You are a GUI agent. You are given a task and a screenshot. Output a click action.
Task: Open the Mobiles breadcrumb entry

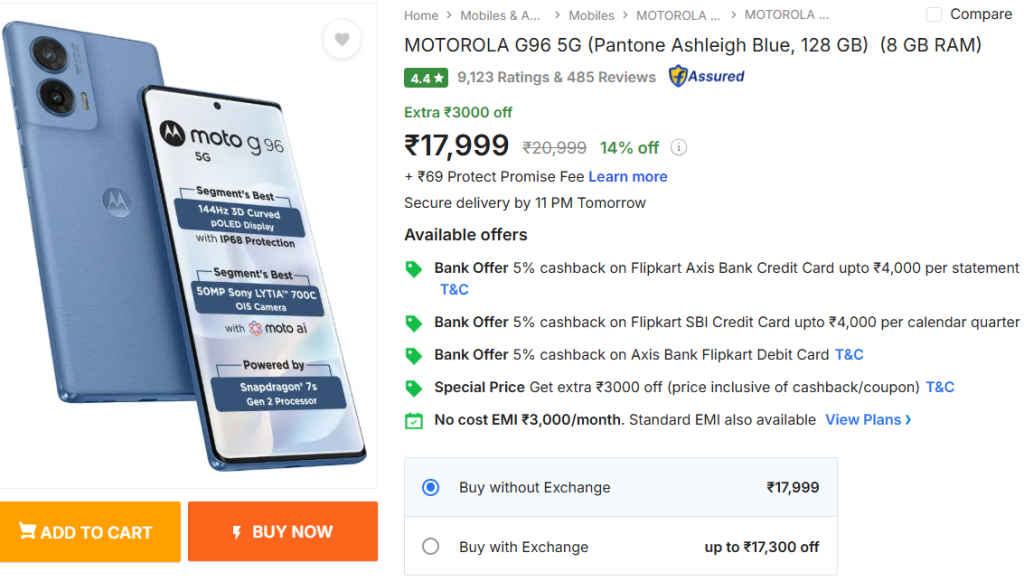591,15
